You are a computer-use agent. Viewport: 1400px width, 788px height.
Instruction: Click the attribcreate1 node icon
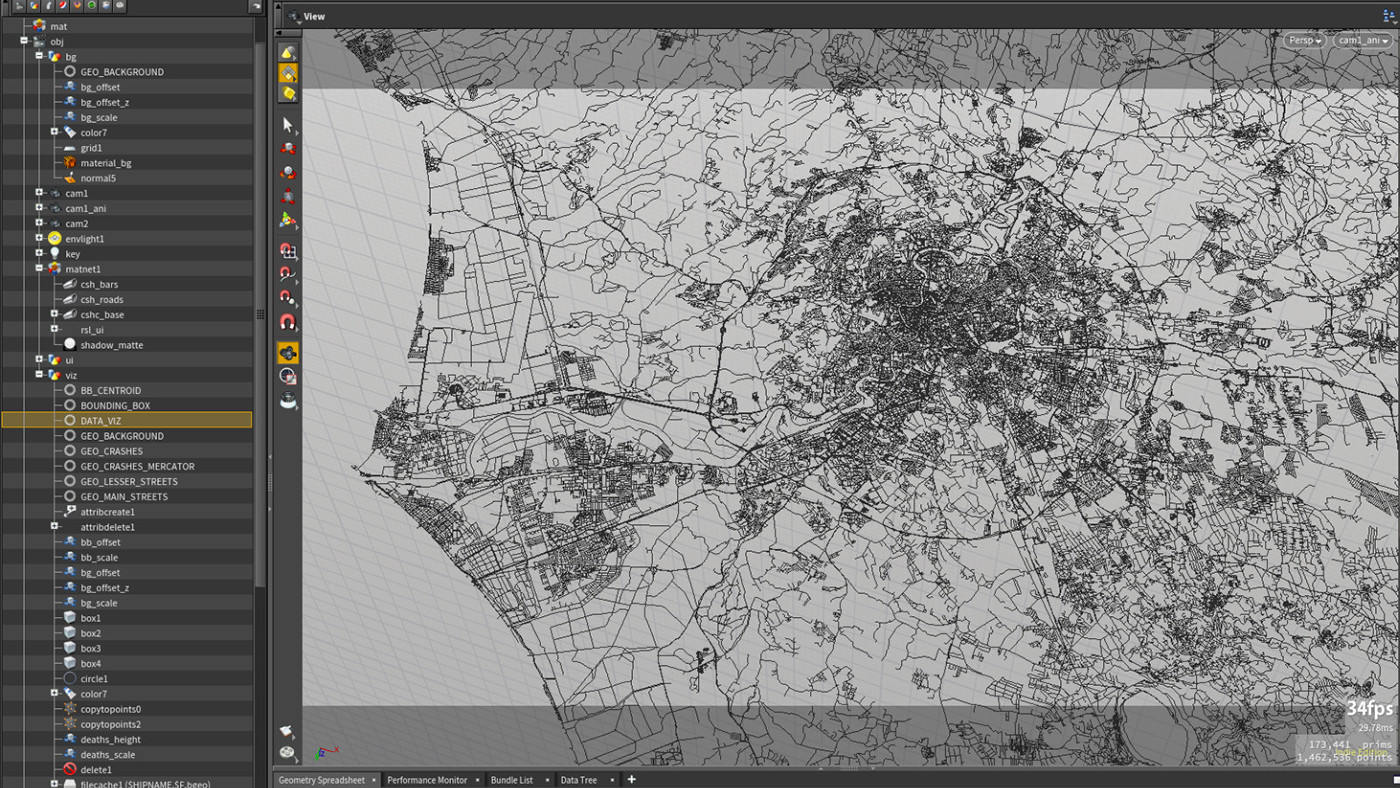point(70,511)
